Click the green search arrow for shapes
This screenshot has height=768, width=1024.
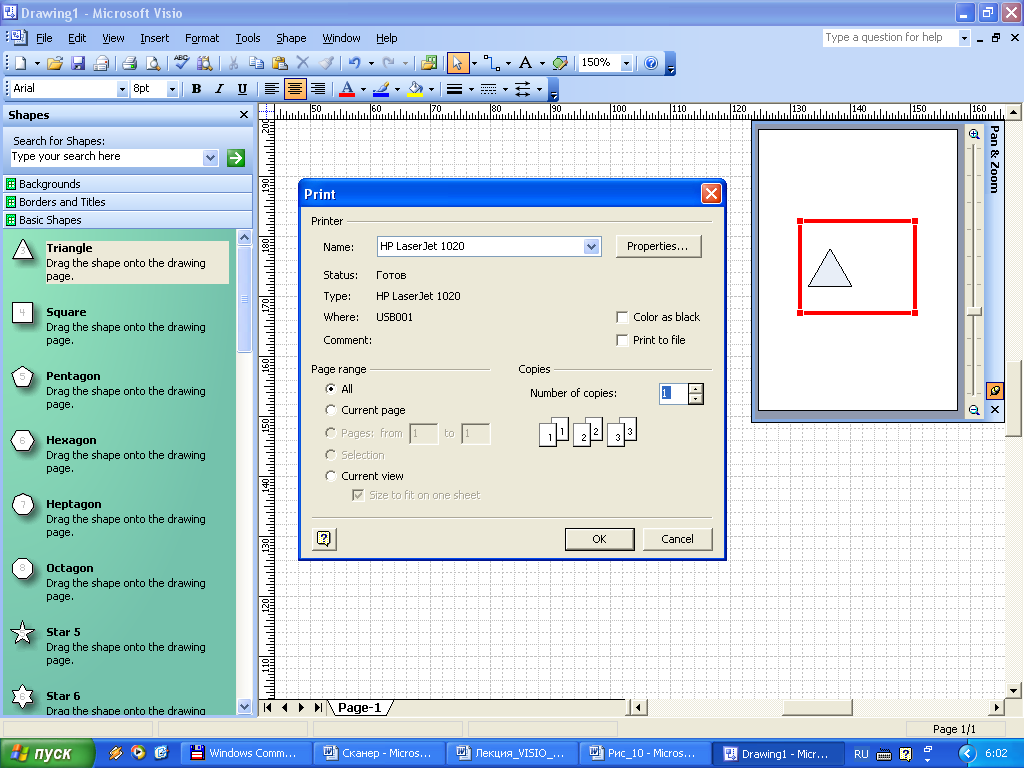point(236,157)
